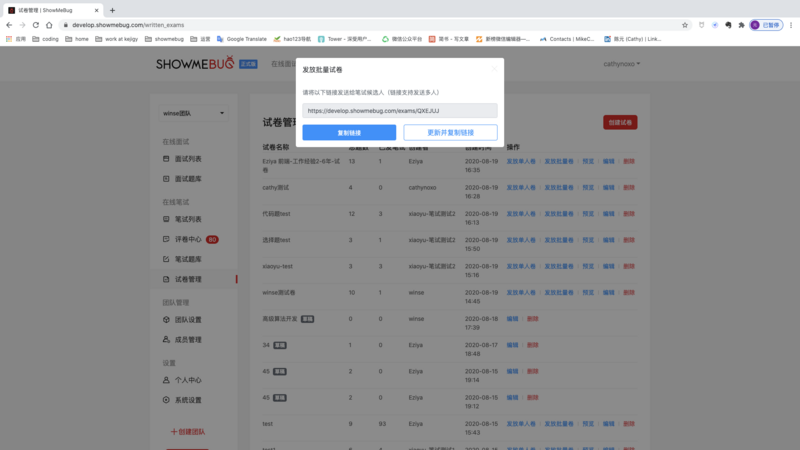
Task: Open 成员管理 in the sidebar
Action: pos(188,340)
